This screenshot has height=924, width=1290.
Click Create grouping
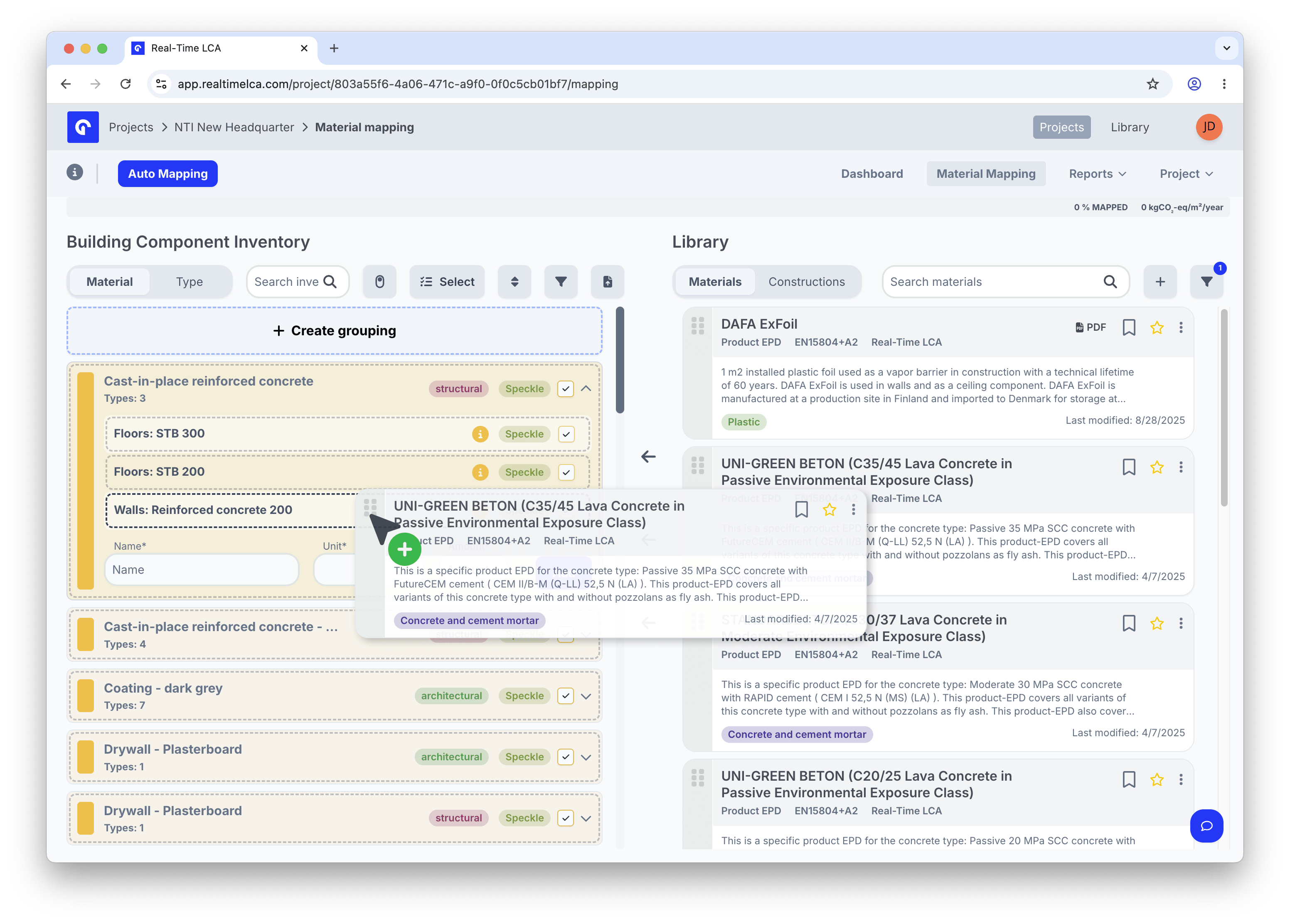tap(335, 331)
